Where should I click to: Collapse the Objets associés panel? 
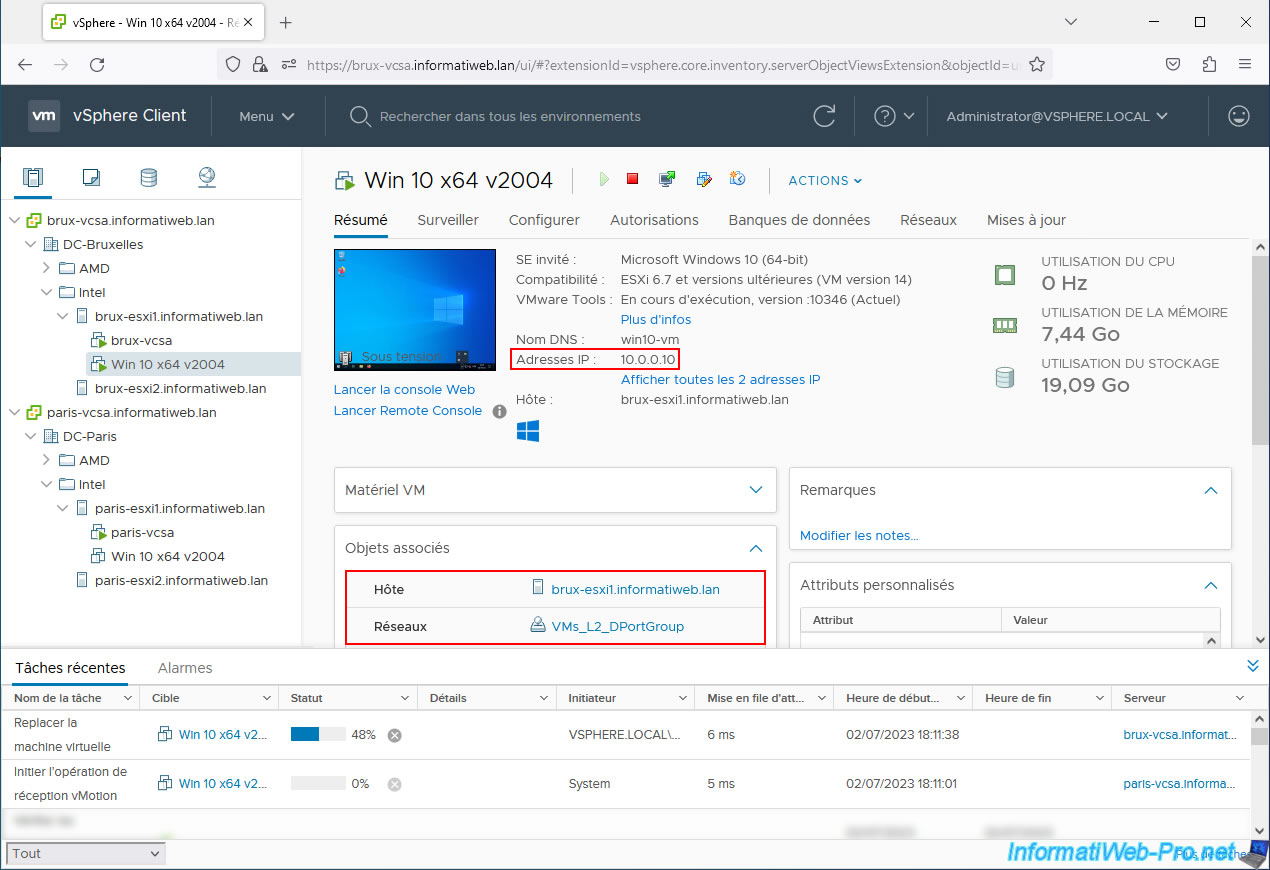tap(756, 548)
